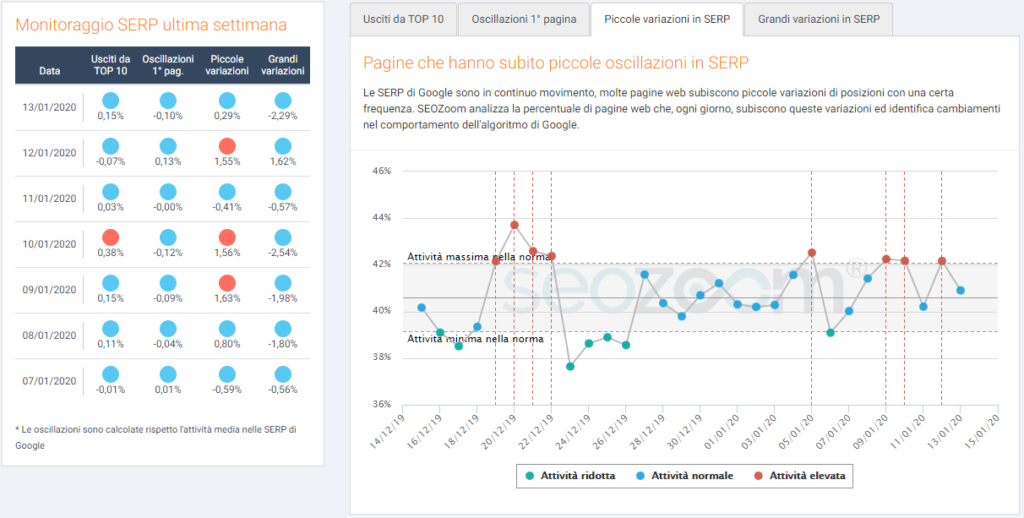Click the Pagine che hanno subito piccole oscillazioni heading

(x=556, y=63)
